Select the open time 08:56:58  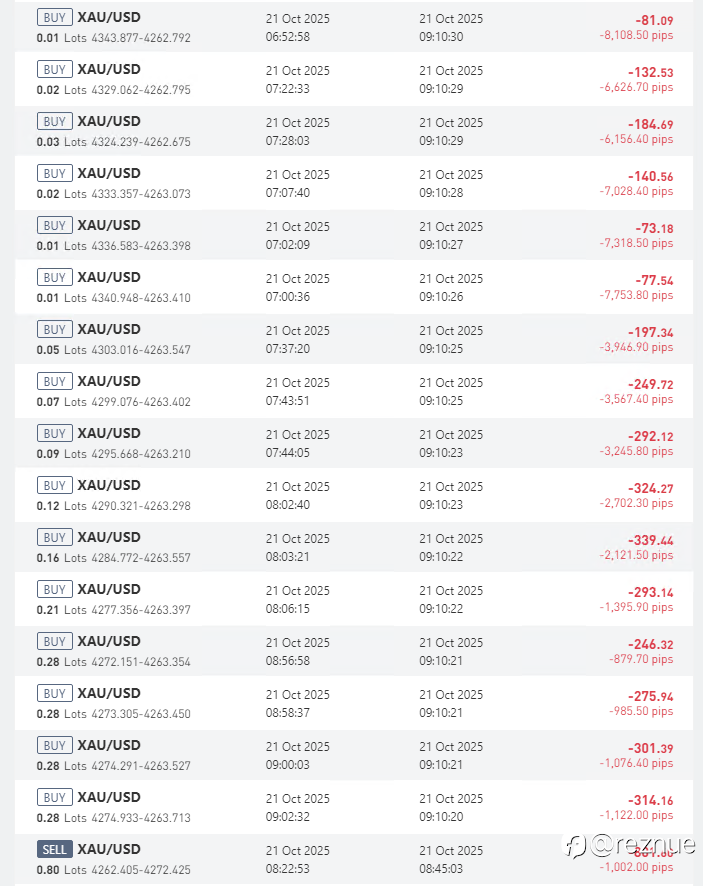(288, 661)
